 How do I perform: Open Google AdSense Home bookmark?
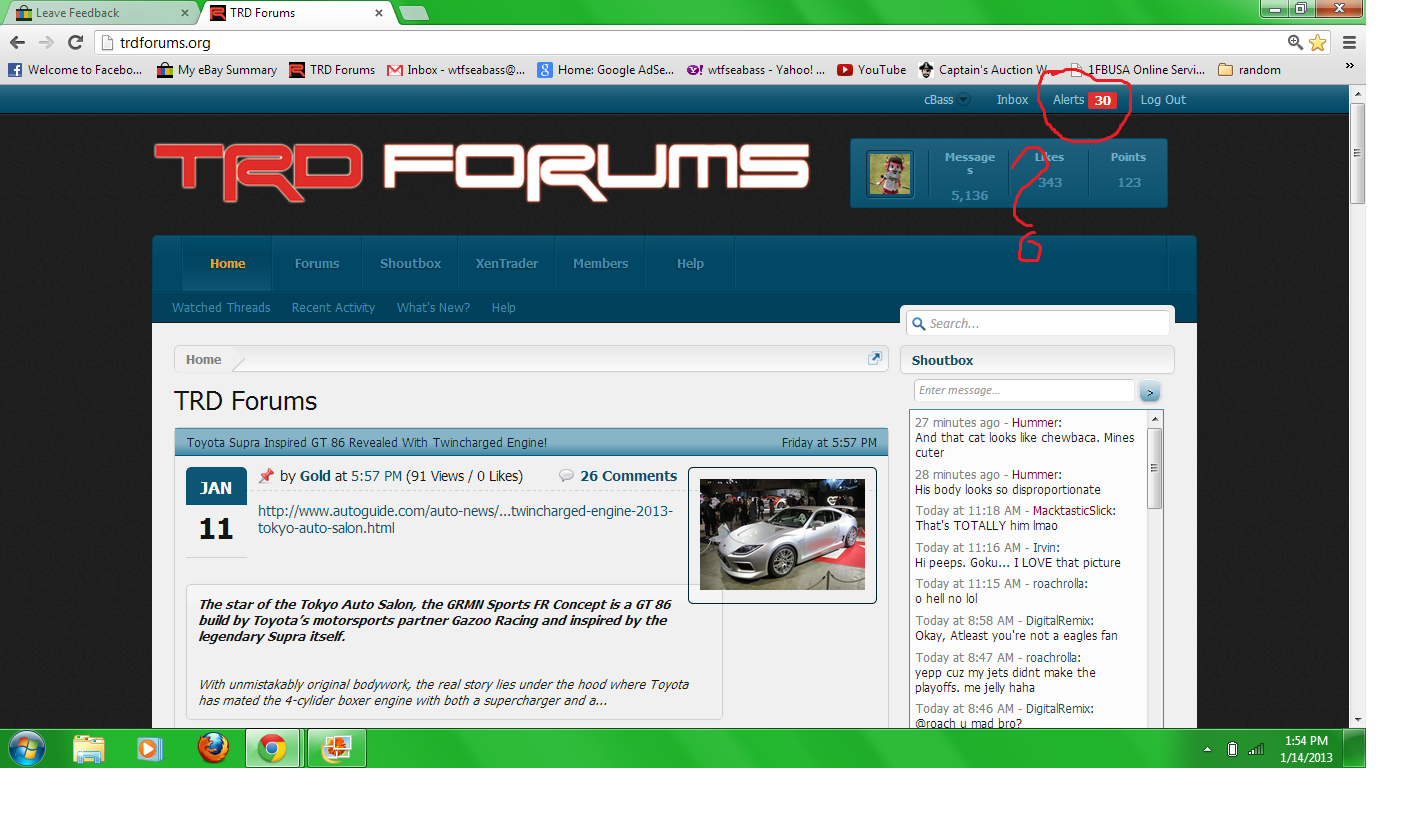coord(606,70)
